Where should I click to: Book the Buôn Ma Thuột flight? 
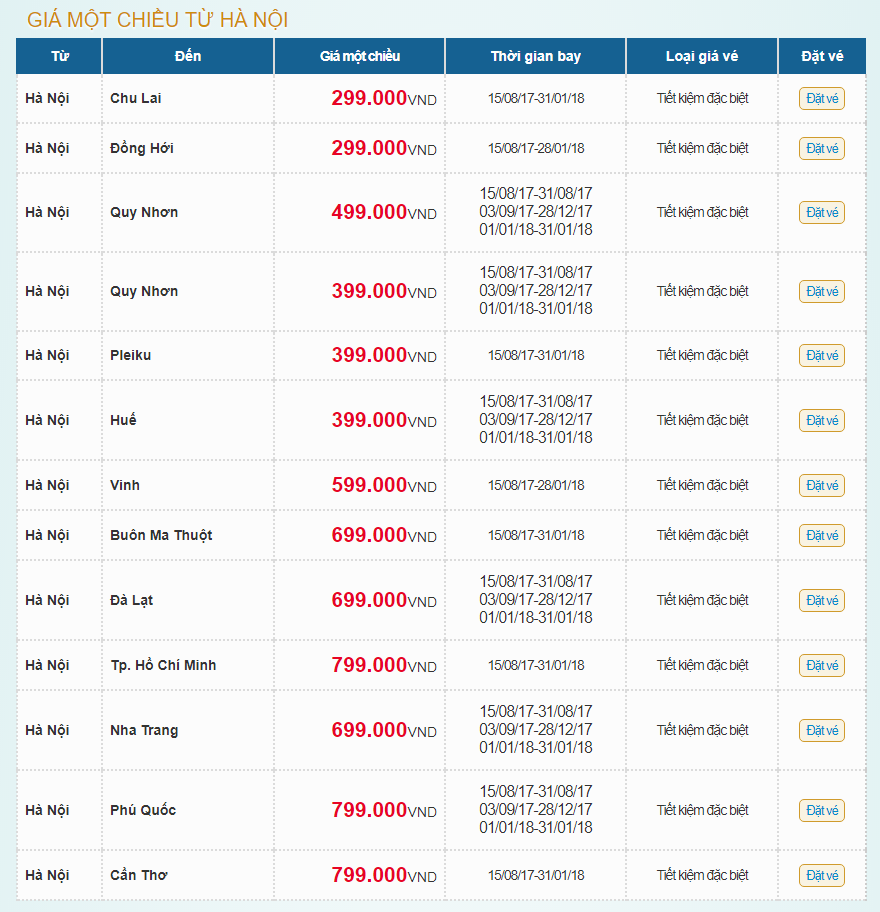(x=821, y=535)
